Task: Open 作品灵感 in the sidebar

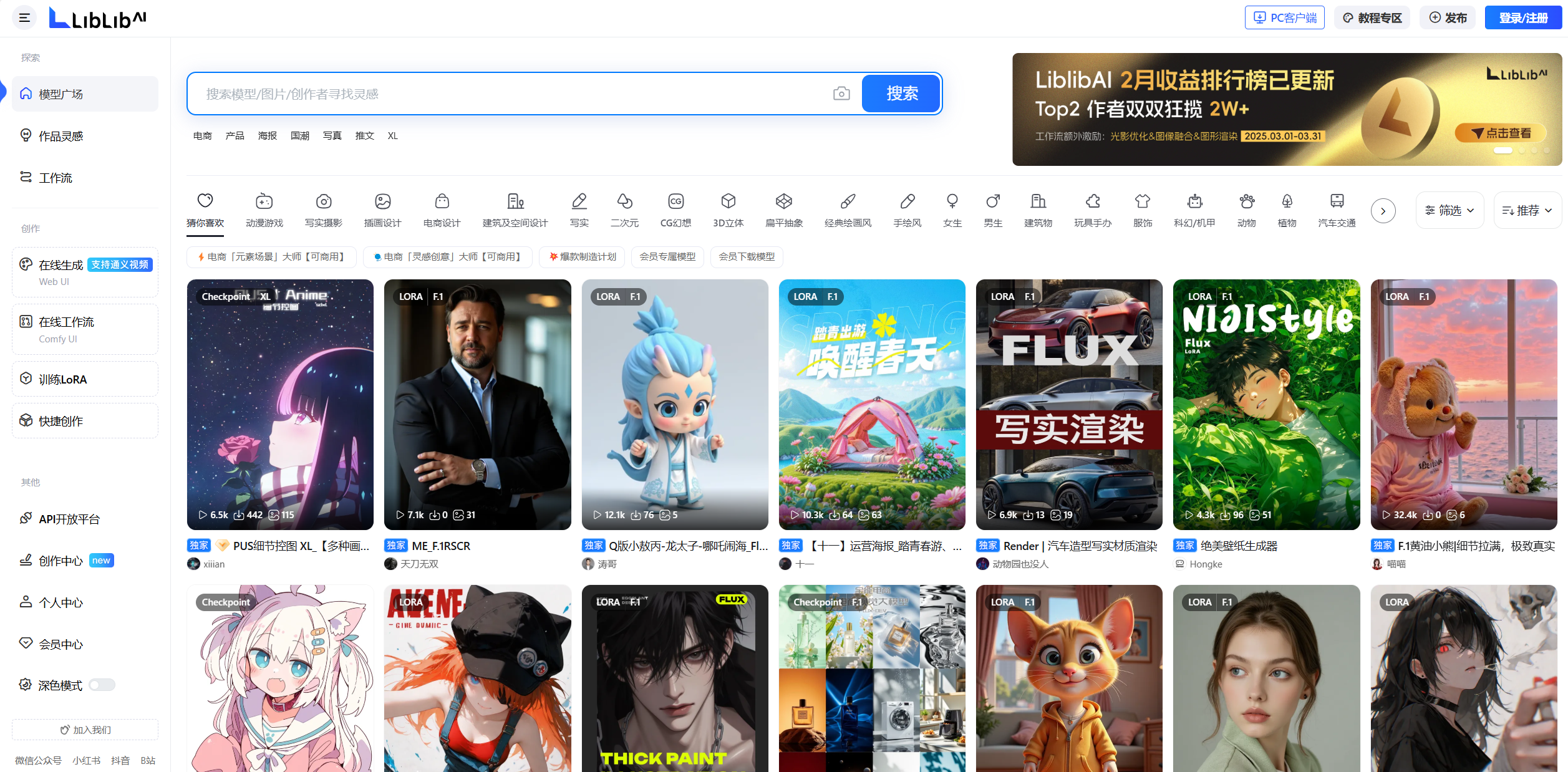Action: [85, 136]
